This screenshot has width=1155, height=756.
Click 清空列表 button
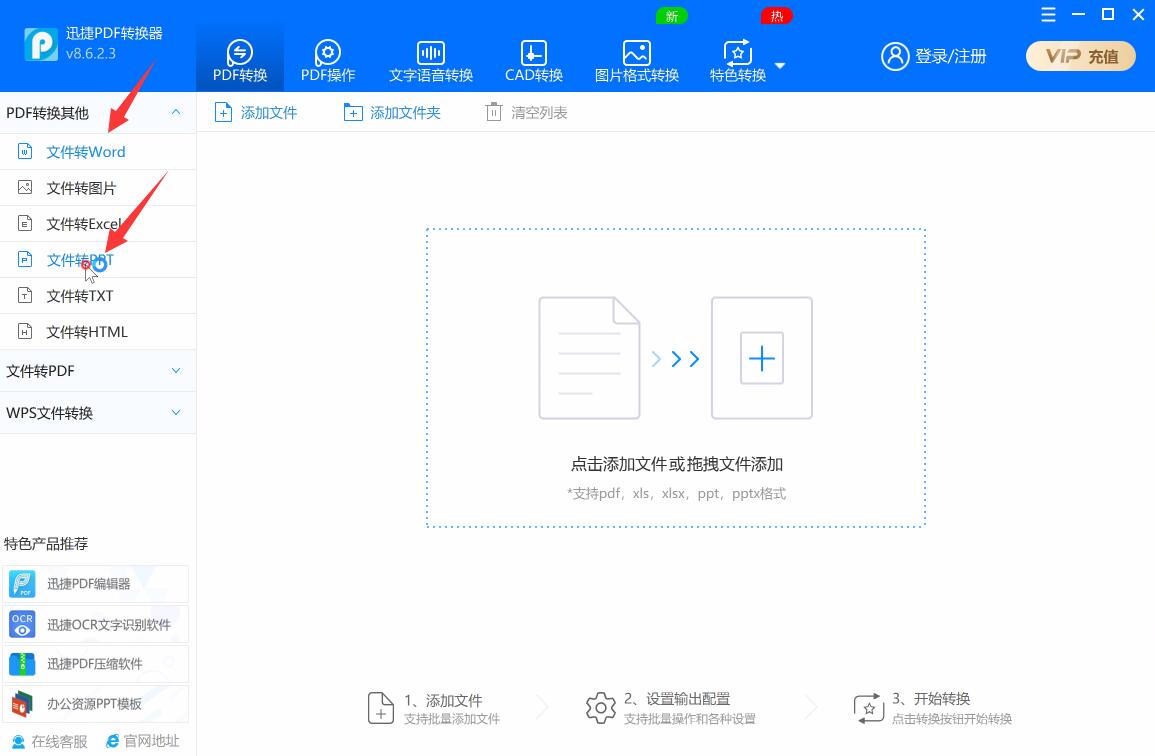[x=527, y=113]
